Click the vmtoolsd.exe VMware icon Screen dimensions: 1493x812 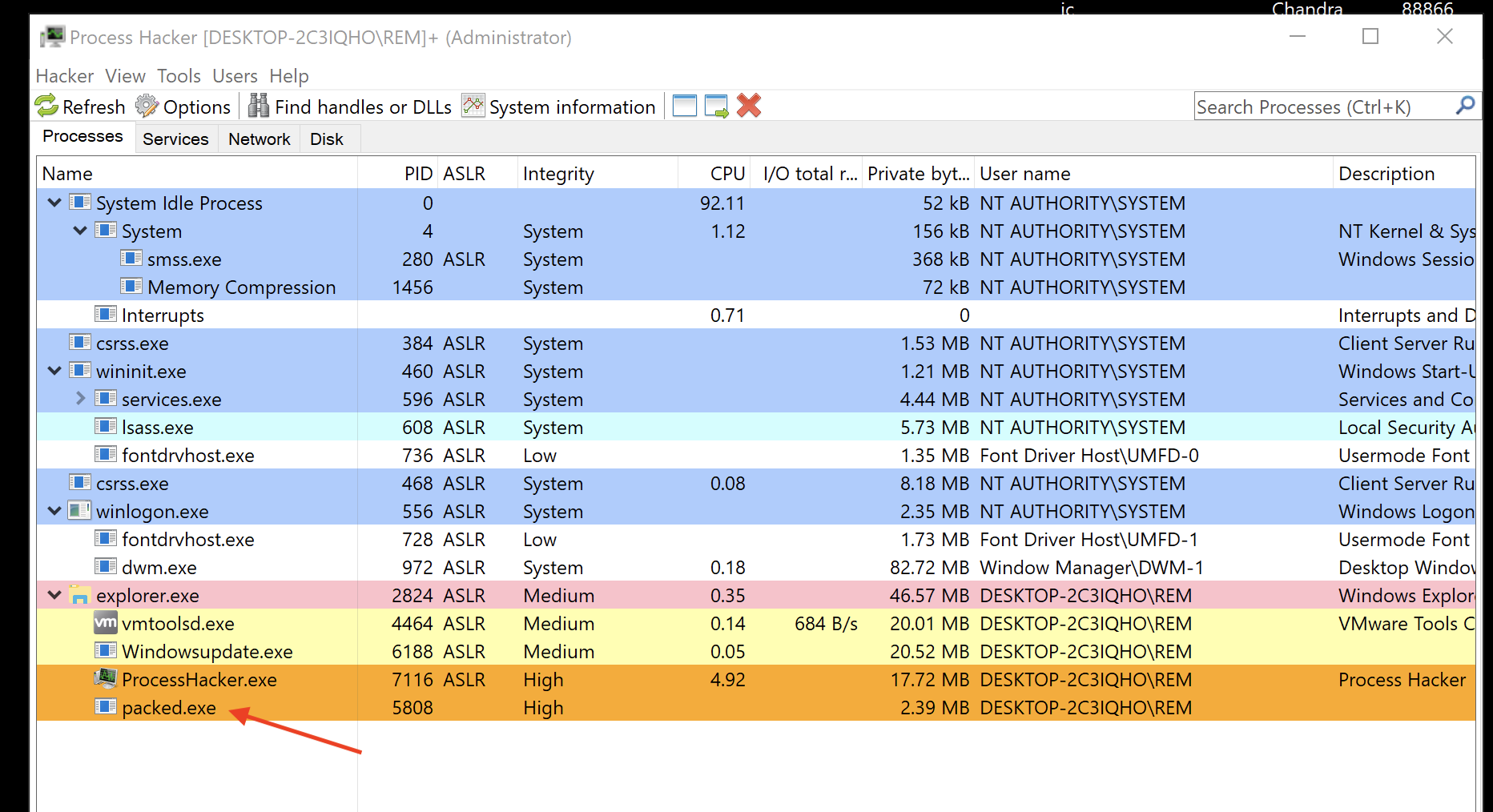tap(106, 622)
